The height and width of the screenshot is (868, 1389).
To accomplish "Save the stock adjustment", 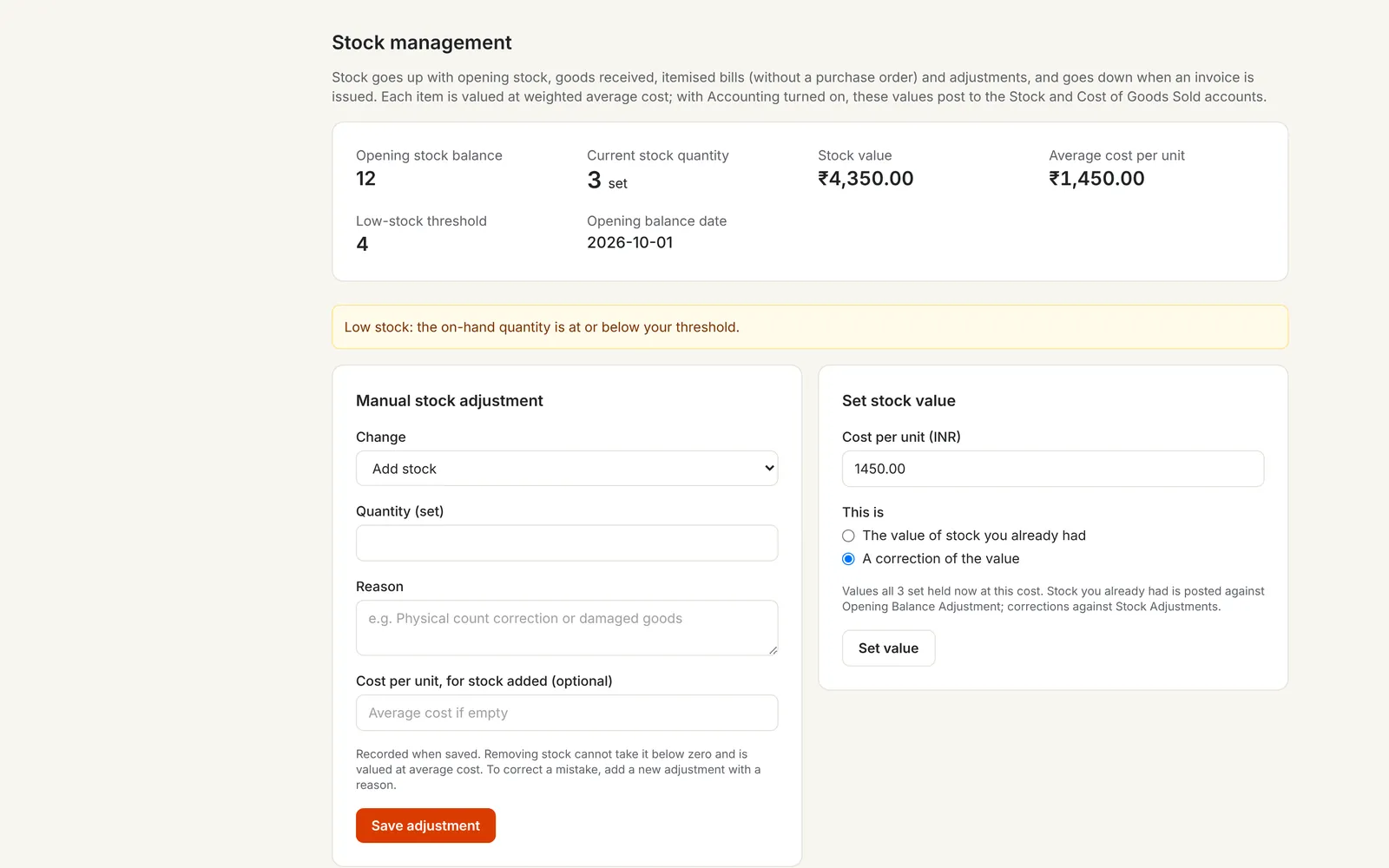I will 425,825.
